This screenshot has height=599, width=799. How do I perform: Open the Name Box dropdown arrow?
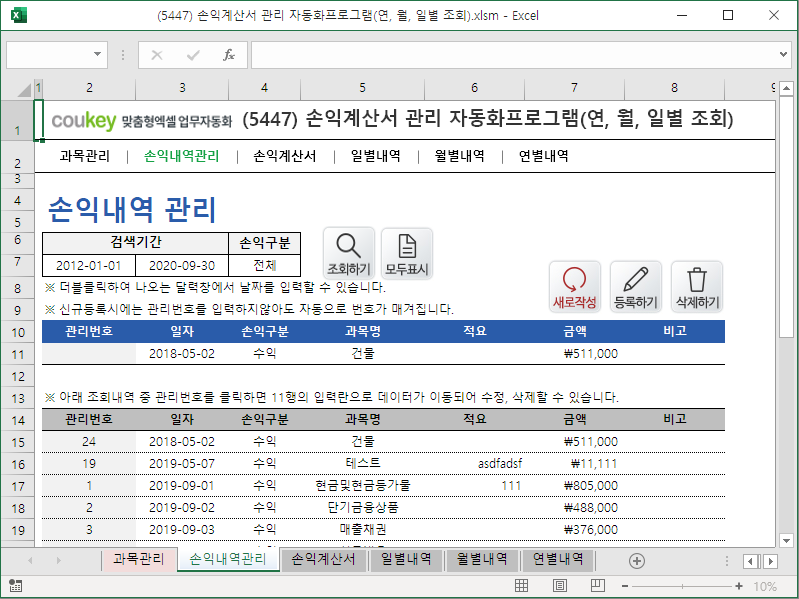pos(97,54)
